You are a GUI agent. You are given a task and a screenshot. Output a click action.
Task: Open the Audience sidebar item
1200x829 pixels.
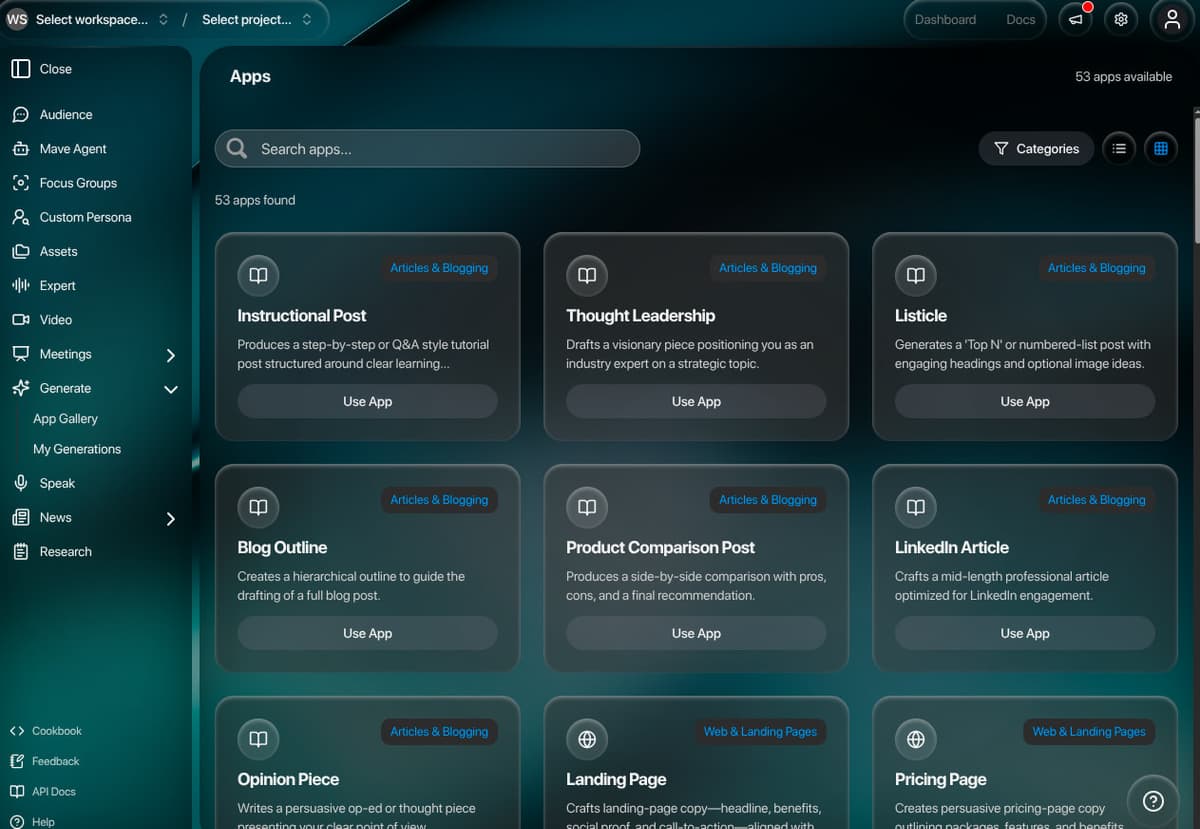point(66,115)
